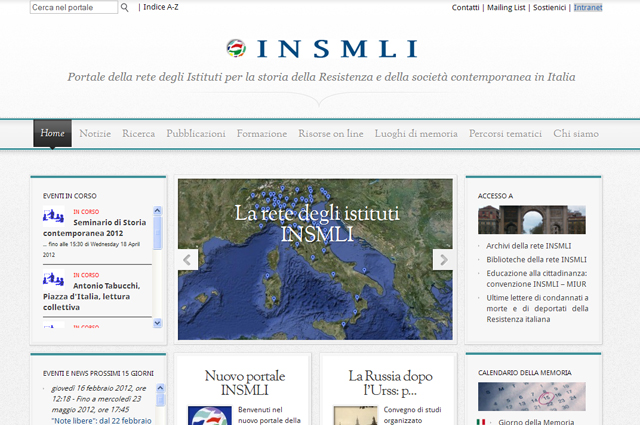Go to next slide arrow
This screenshot has width=640, height=425.
point(443,260)
